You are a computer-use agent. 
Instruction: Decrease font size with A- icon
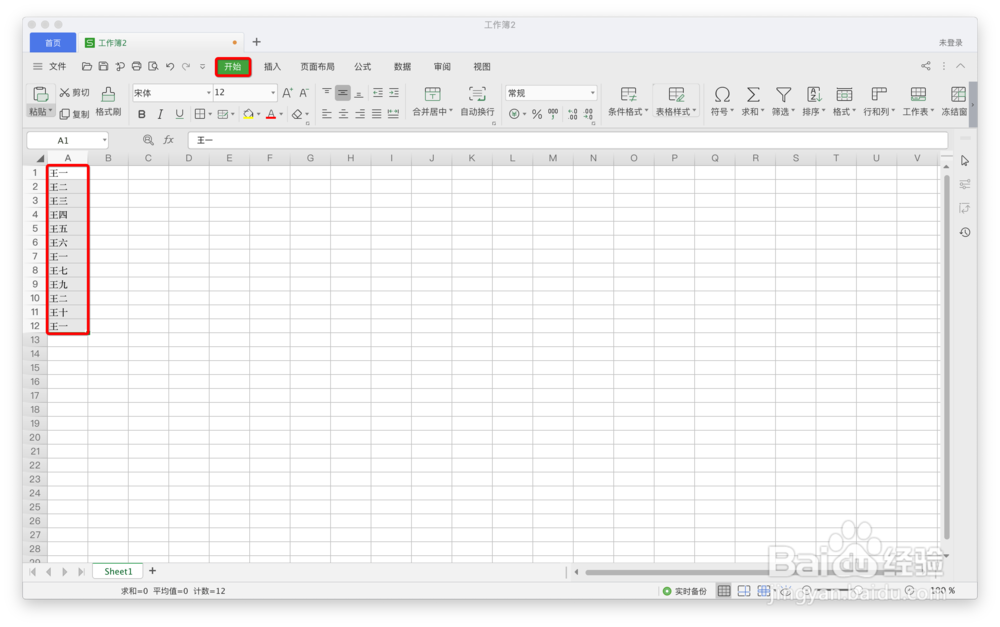(304, 93)
